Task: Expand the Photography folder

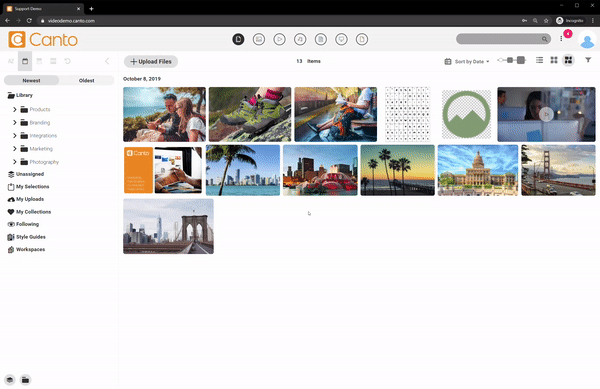Action: (15, 162)
